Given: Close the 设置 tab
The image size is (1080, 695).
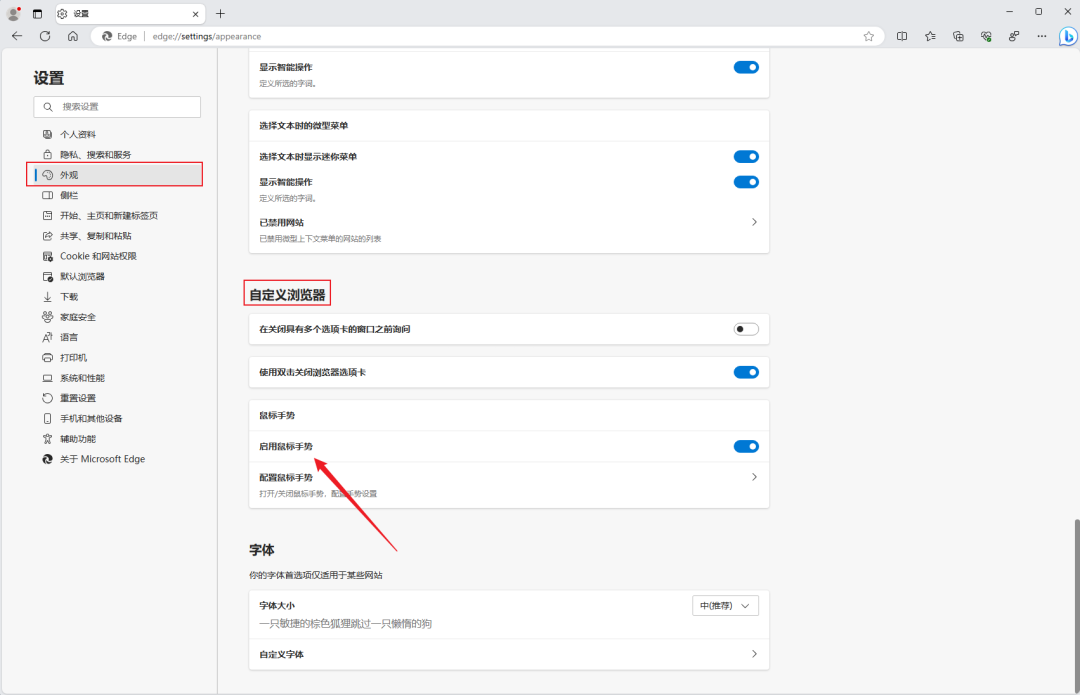Looking at the screenshot, I should point(196,14).
